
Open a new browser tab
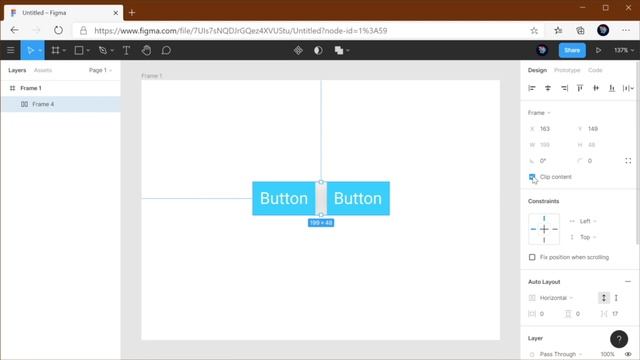[x=132, y=13]
